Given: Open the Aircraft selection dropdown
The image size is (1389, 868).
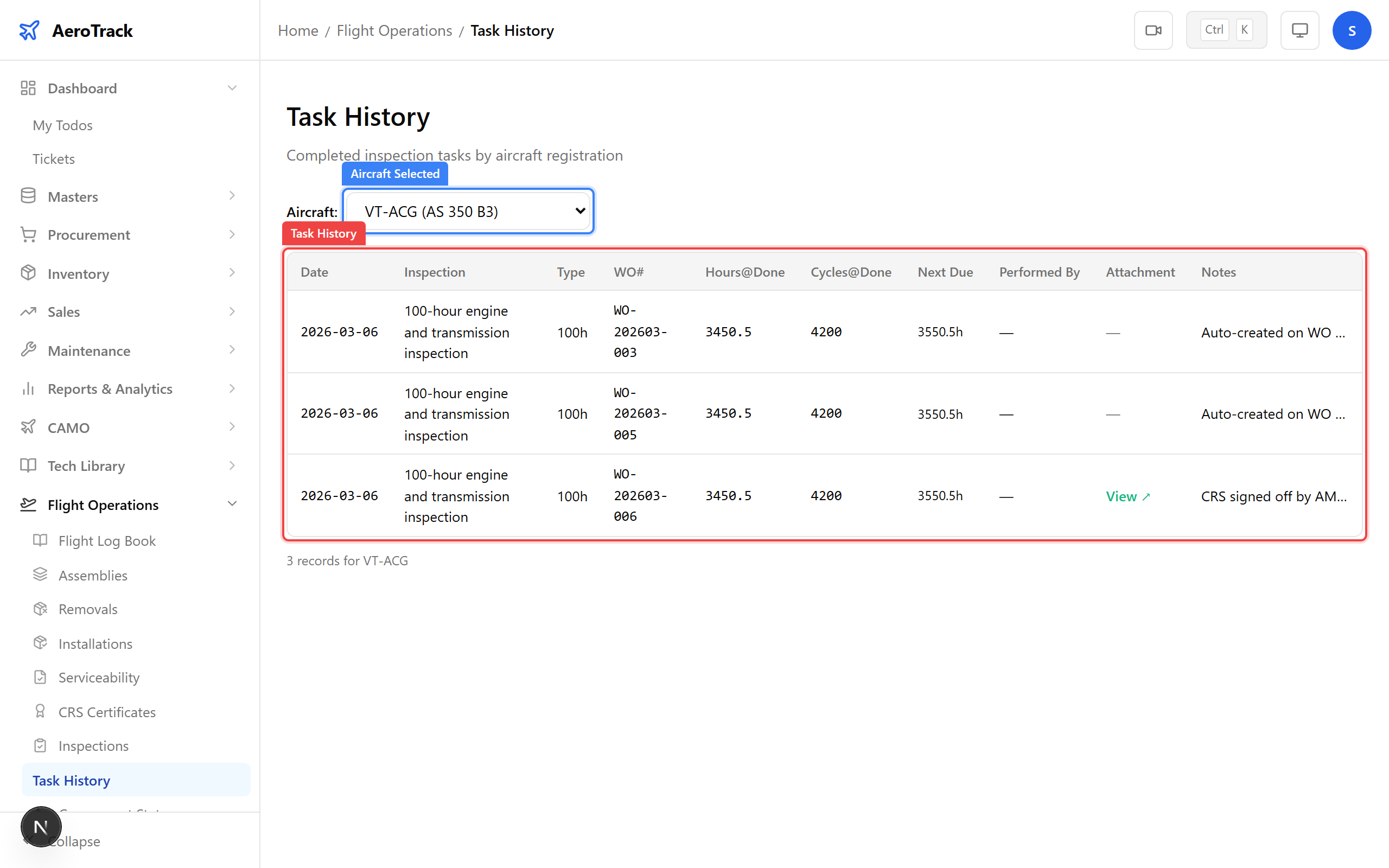Looking at the screenshot, I should [x=467, y=210].
